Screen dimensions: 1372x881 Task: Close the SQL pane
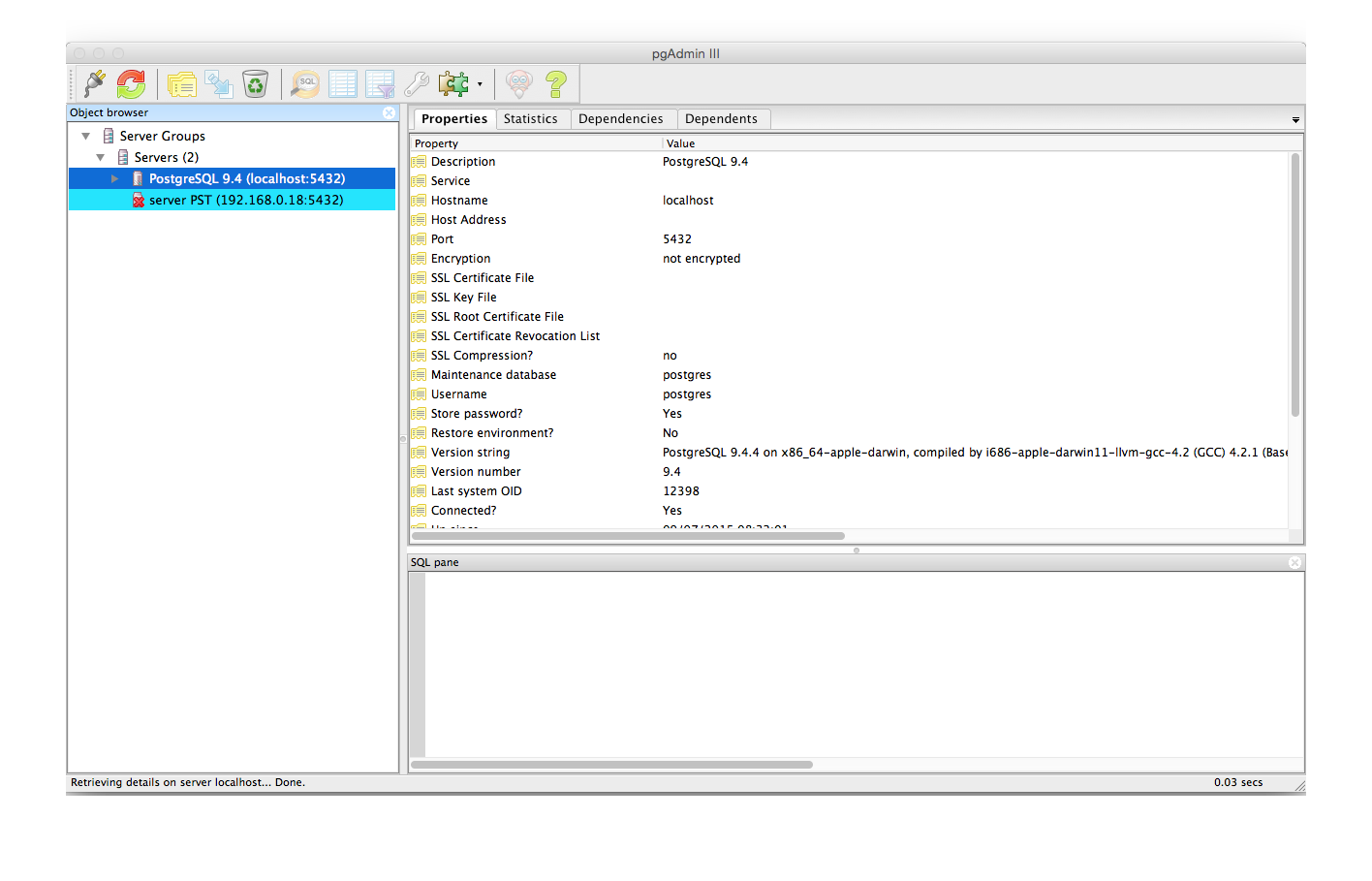pyautogui.click(x=1294, y=563)
